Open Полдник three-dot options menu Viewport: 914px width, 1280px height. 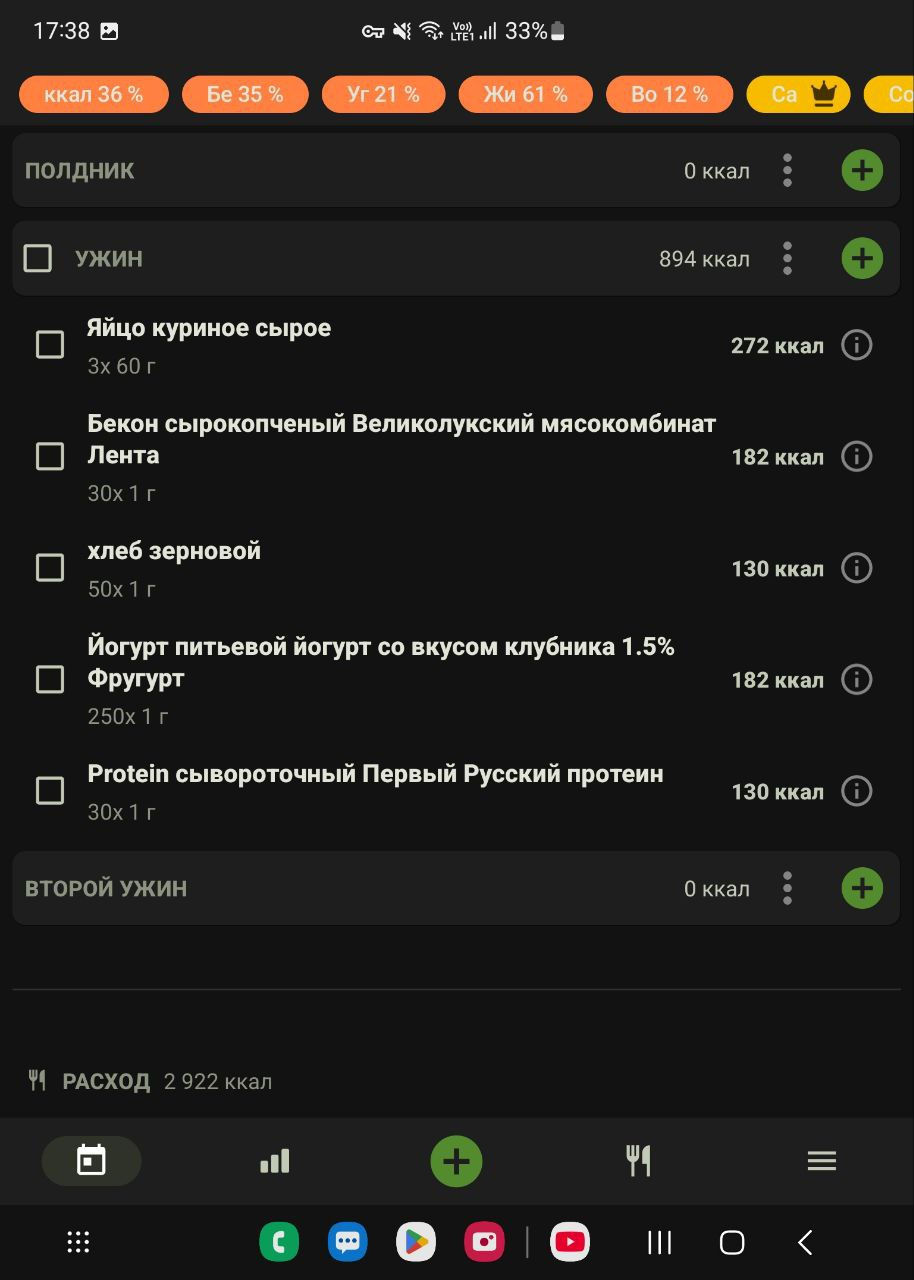point(788,171)
